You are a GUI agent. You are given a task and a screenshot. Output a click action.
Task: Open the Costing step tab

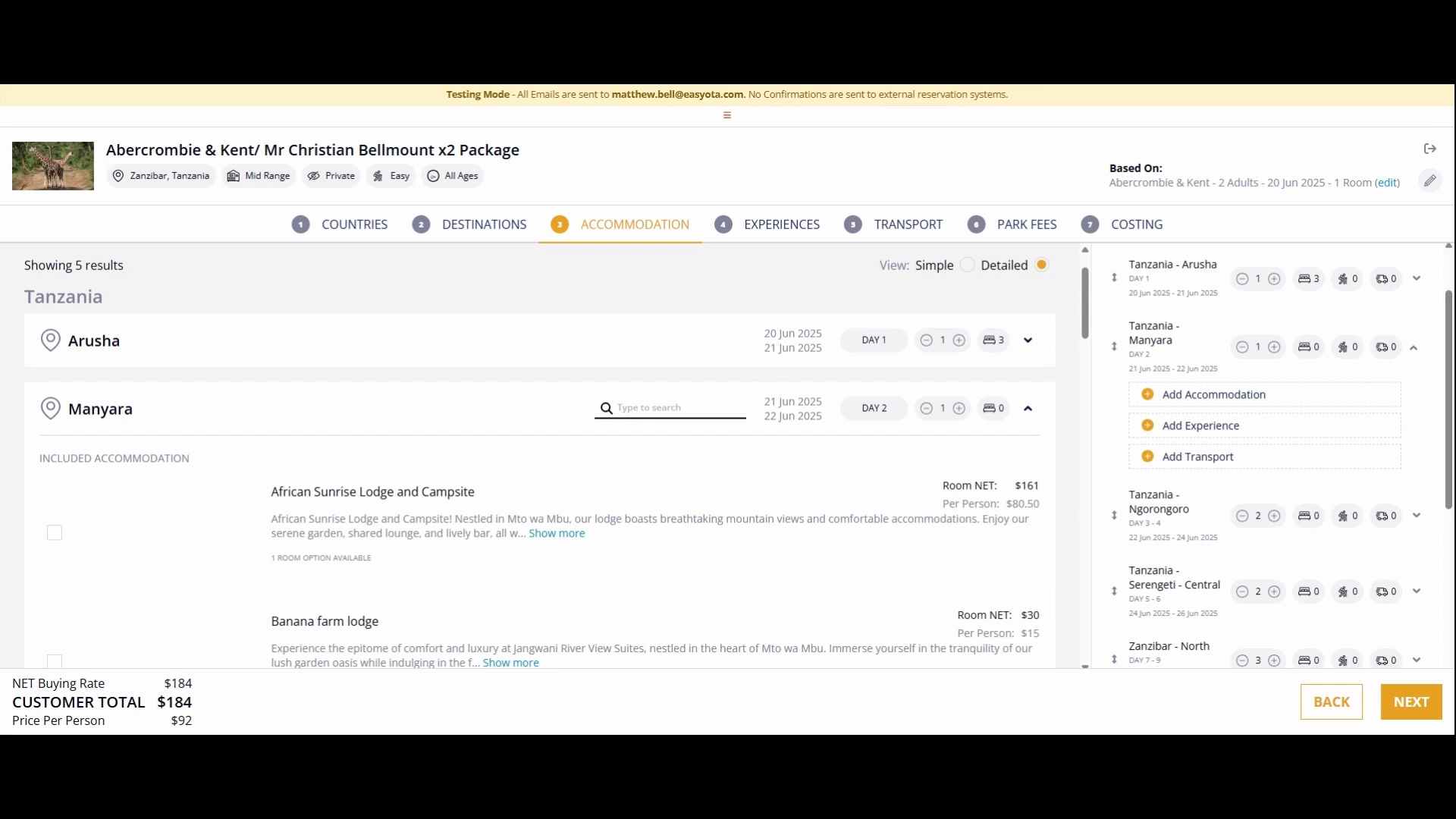click(x=1122, y=224)
